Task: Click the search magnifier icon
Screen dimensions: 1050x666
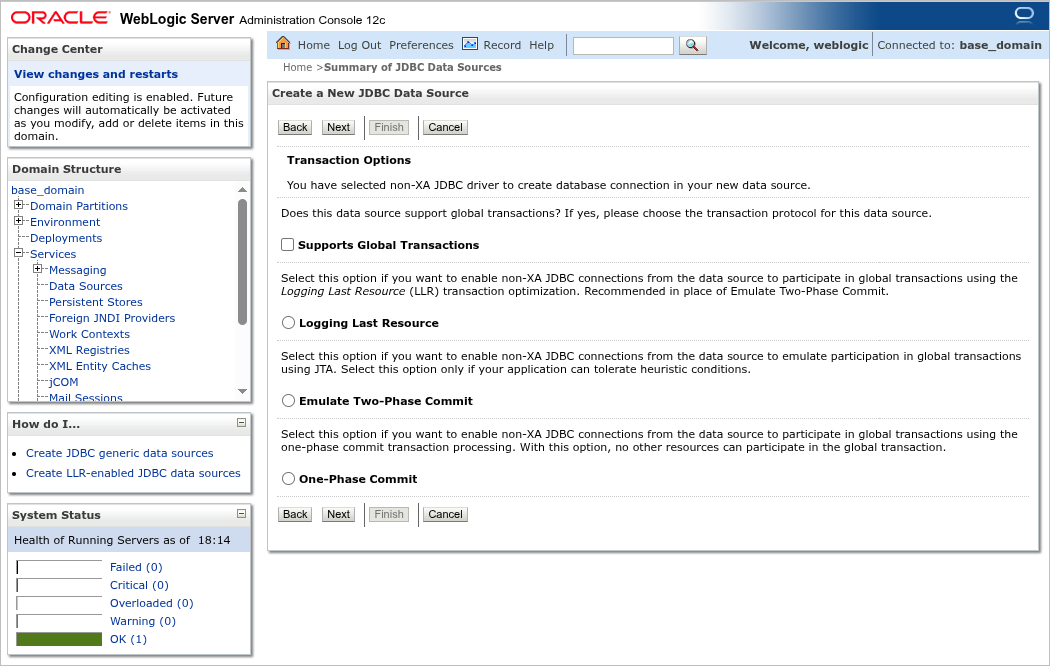Action: point(693,44)
